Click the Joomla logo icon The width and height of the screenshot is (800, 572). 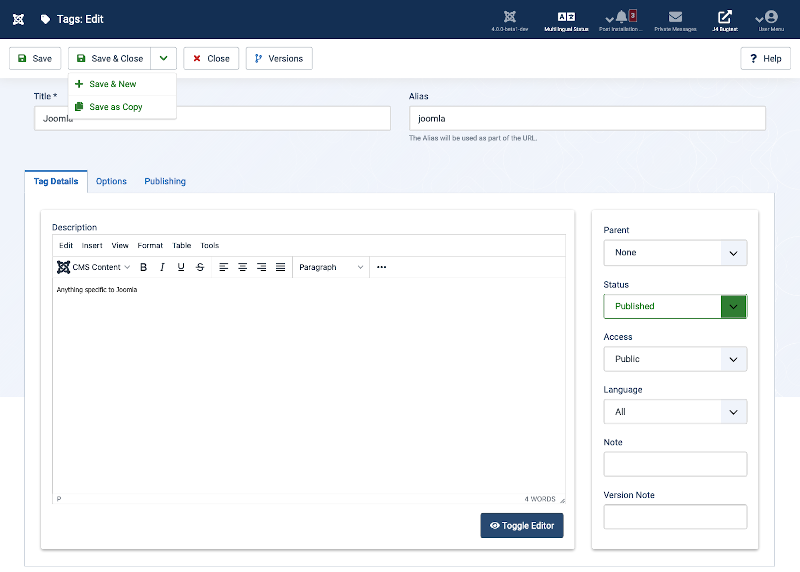tap(17, 19)
